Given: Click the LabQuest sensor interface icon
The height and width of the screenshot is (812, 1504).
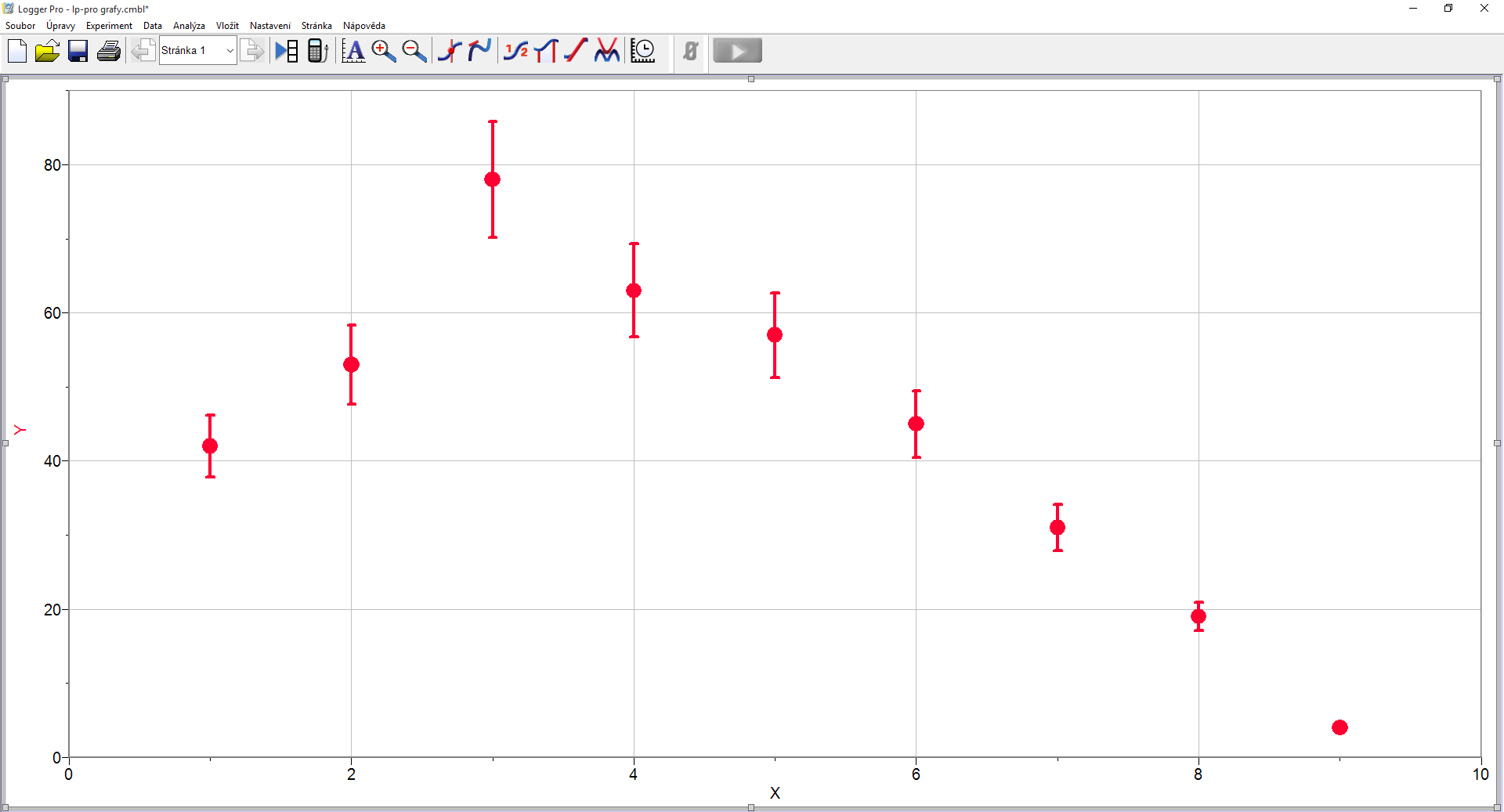Looking at the screenshot, I should point(317,51).
